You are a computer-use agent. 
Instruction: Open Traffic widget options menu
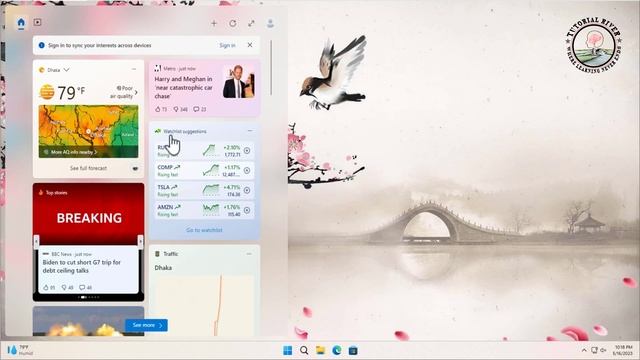click(249, 254)
